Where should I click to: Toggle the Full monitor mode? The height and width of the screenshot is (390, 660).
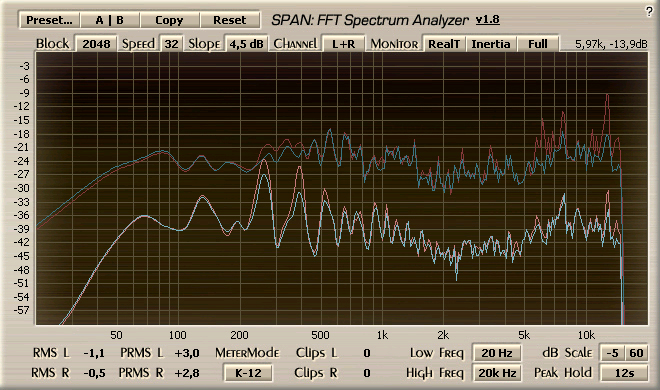pos(538,44)
